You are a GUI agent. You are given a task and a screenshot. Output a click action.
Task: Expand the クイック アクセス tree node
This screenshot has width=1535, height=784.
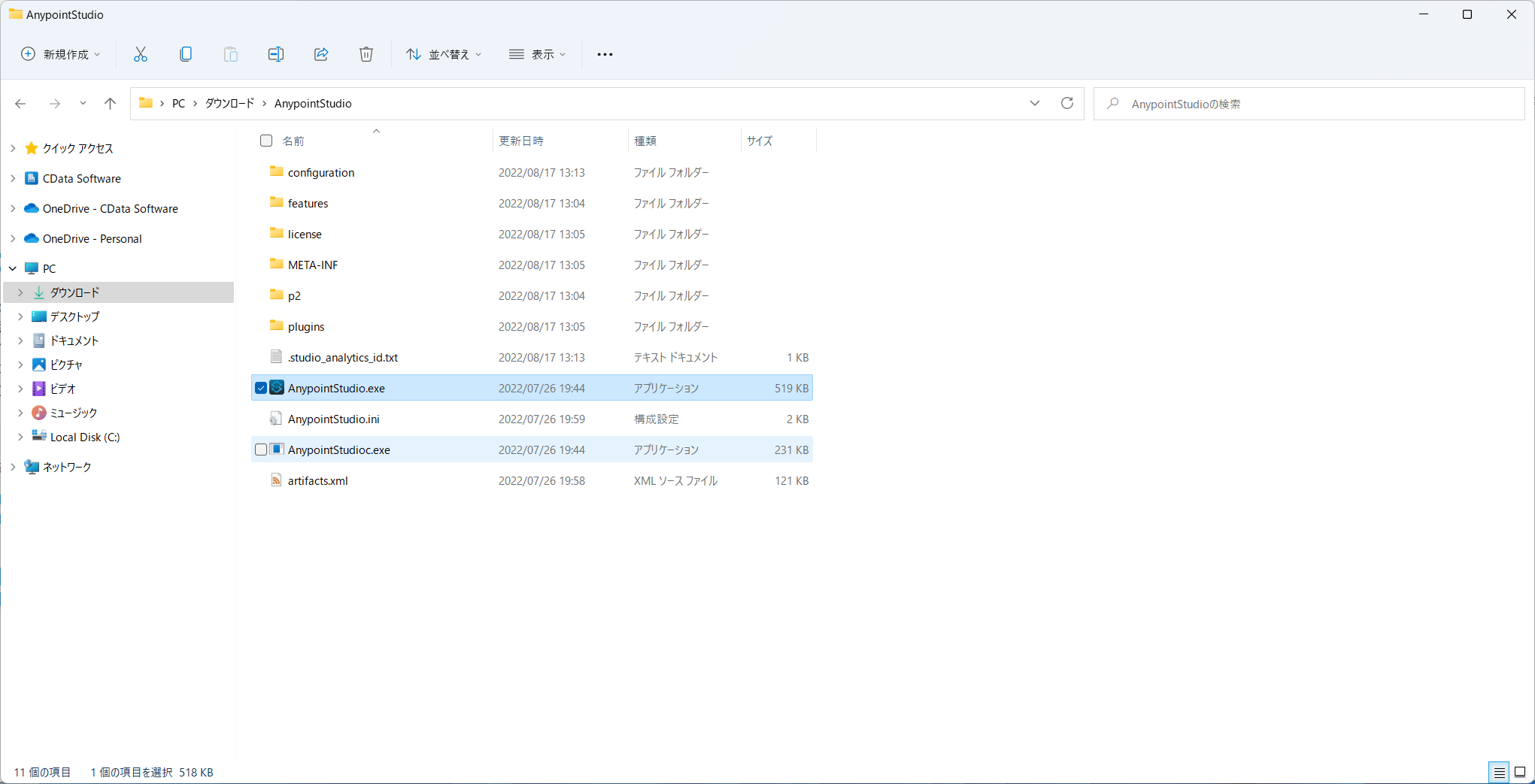[13, 148]
